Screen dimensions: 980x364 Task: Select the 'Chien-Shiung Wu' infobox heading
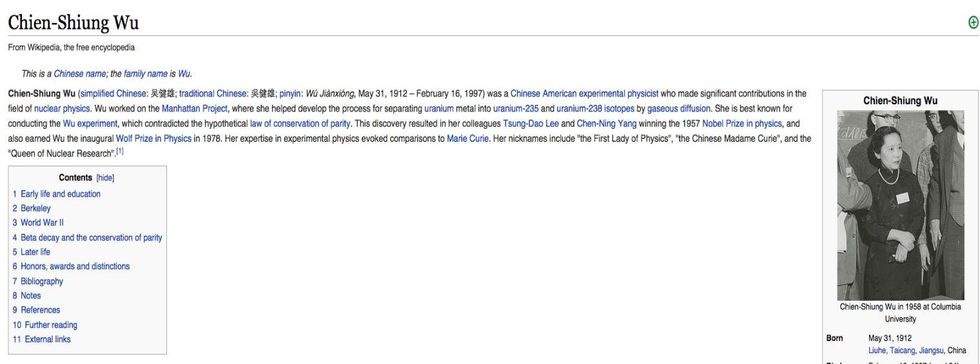click(901, 101)
